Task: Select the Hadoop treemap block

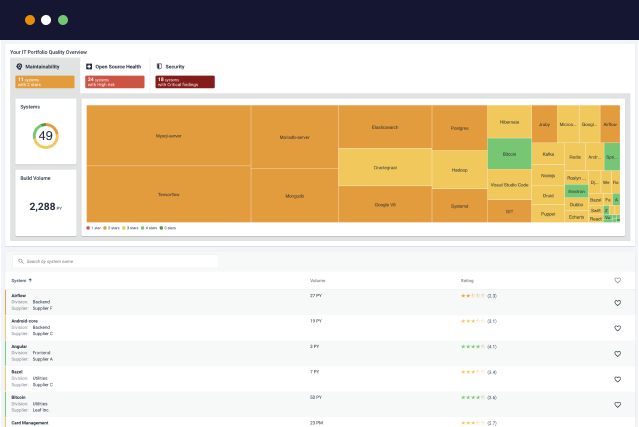Action: pos(460,169)
